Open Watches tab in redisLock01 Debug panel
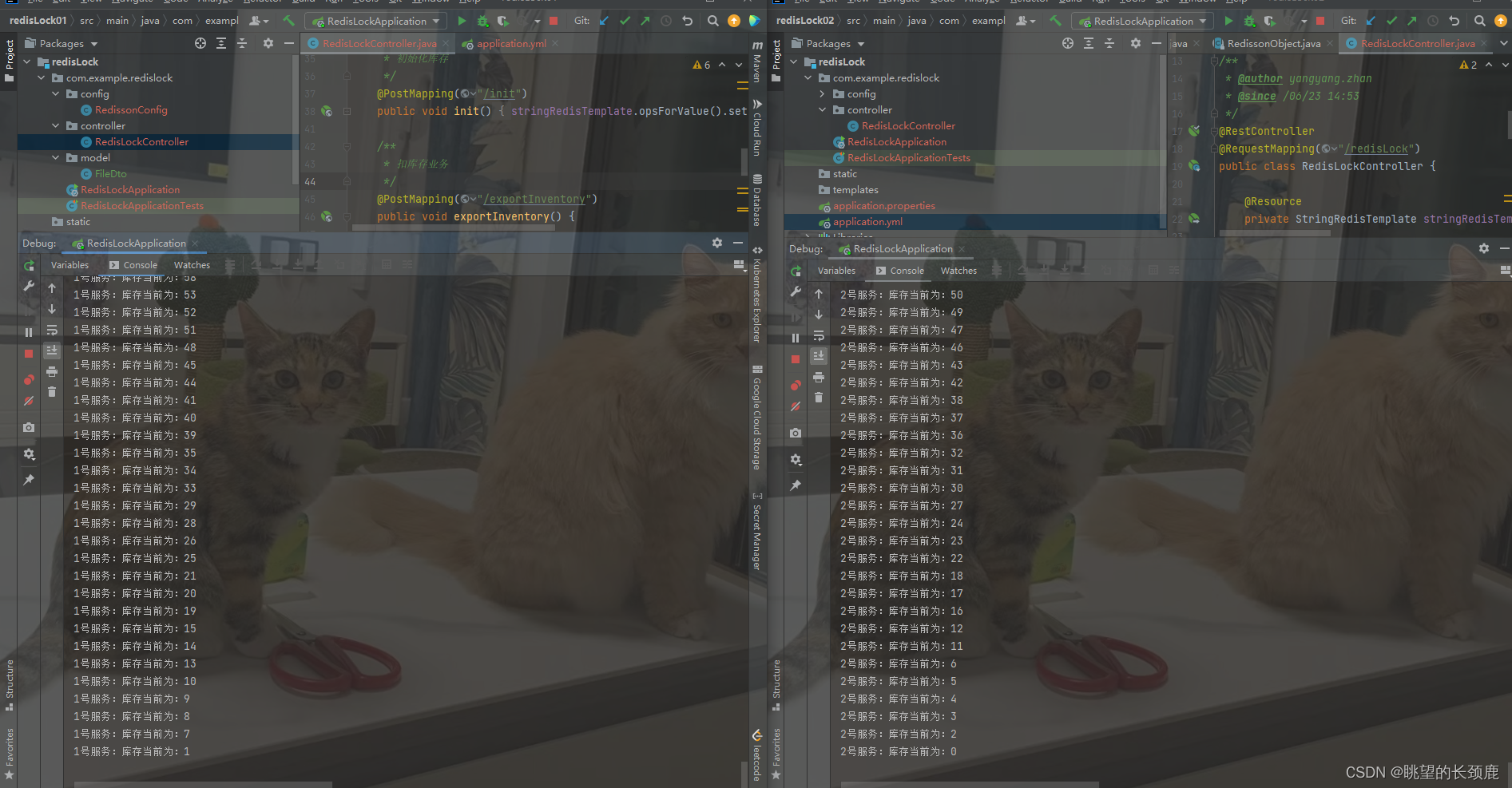Image resolution: width=1512 pixels, height=788 pixels. point(192,265)
